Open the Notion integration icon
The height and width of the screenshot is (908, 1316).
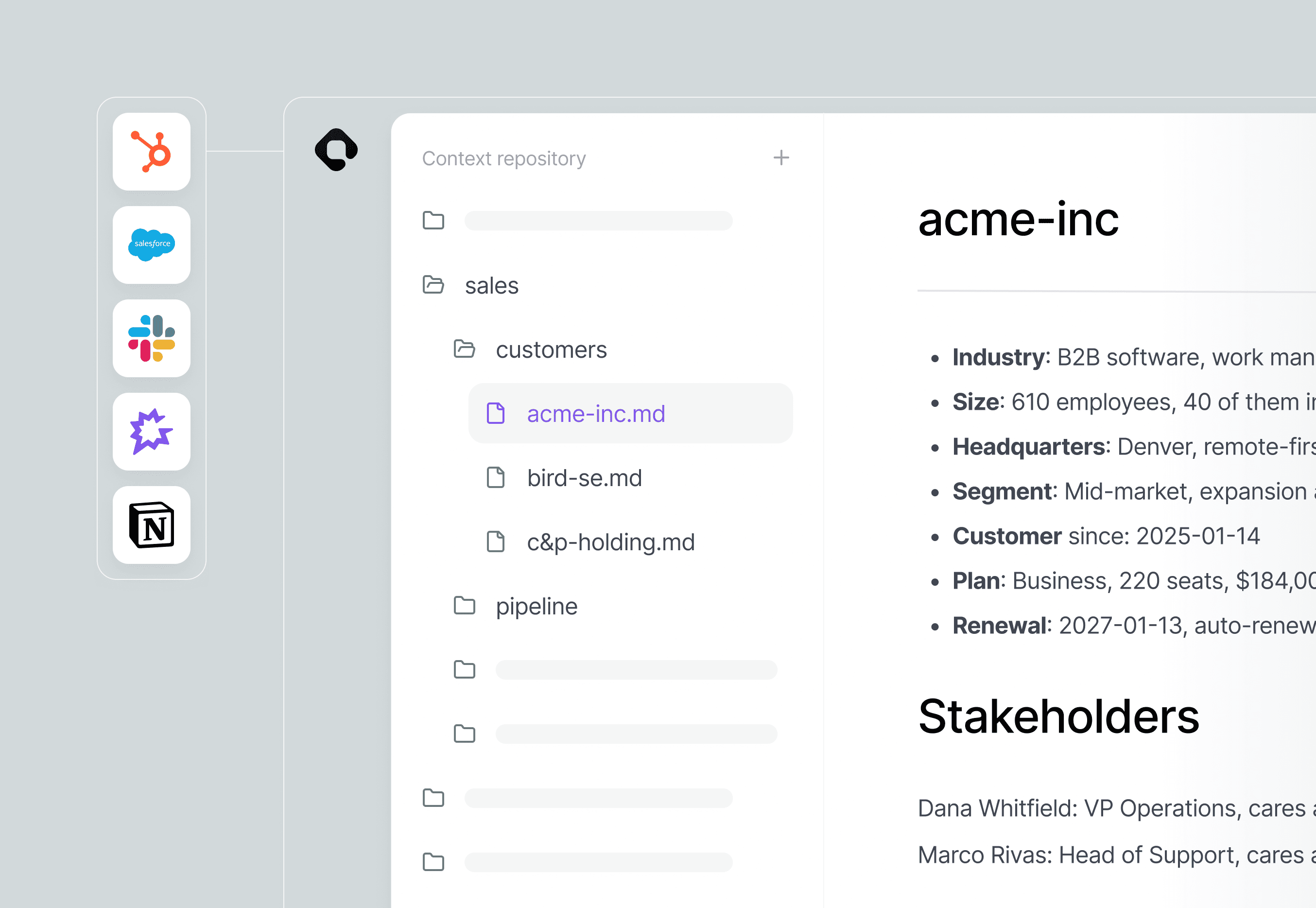(x=151, y=524)
